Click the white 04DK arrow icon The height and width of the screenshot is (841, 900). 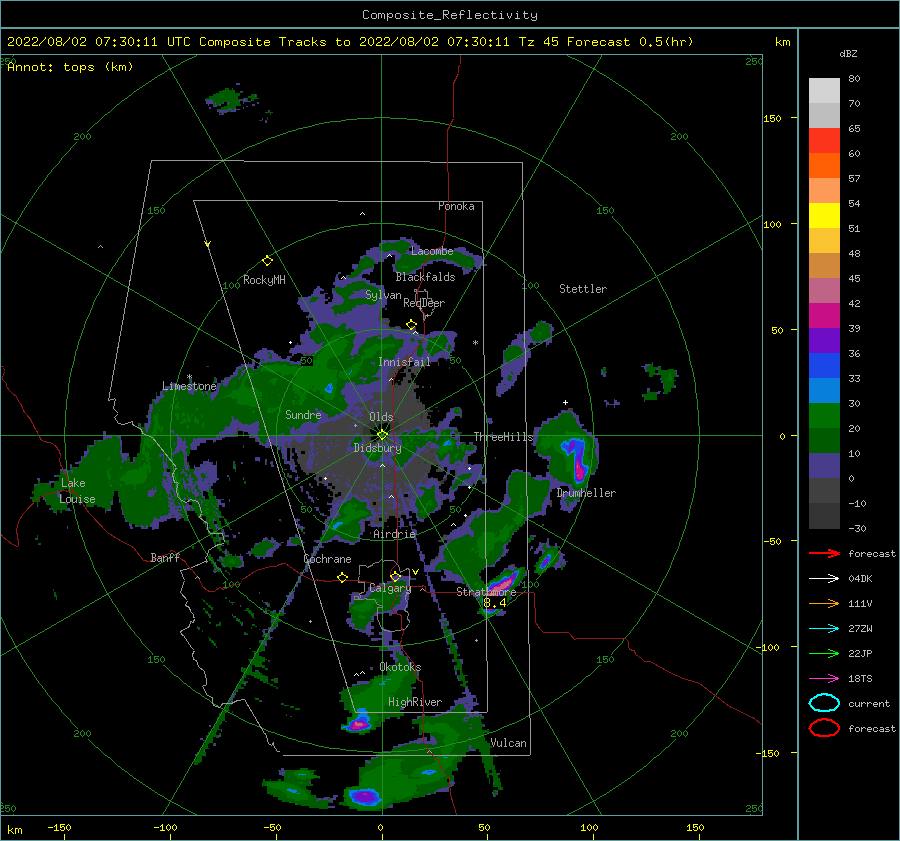(x=824, y=579)
